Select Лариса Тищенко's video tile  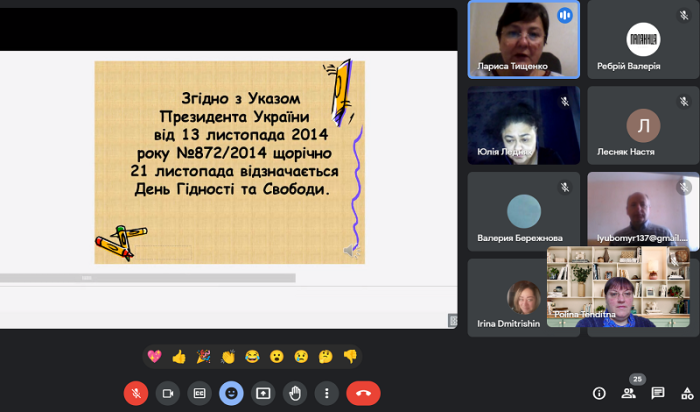(x=523, y=39)
